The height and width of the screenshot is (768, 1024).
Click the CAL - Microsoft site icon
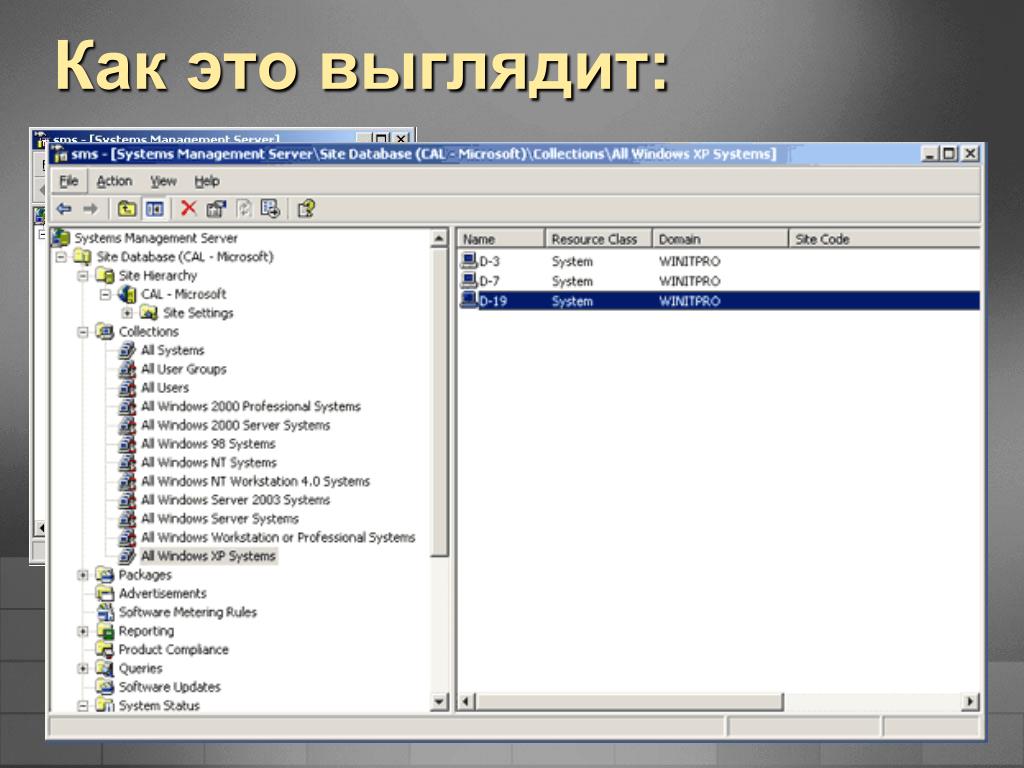pos(127,295)
